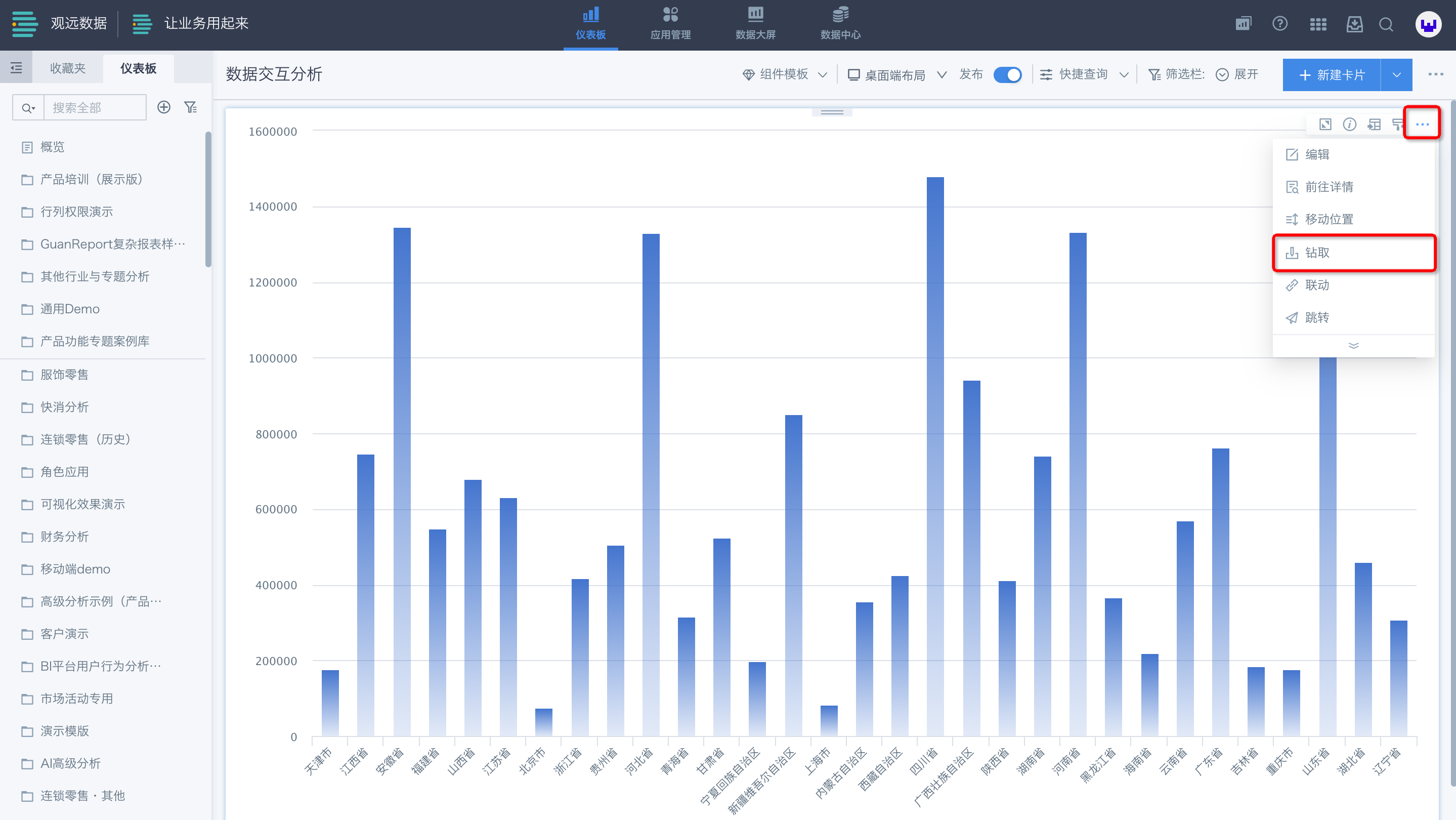Expand more items at context menu bottom
The image size is (1456, 820).
tap(1353, 346)
